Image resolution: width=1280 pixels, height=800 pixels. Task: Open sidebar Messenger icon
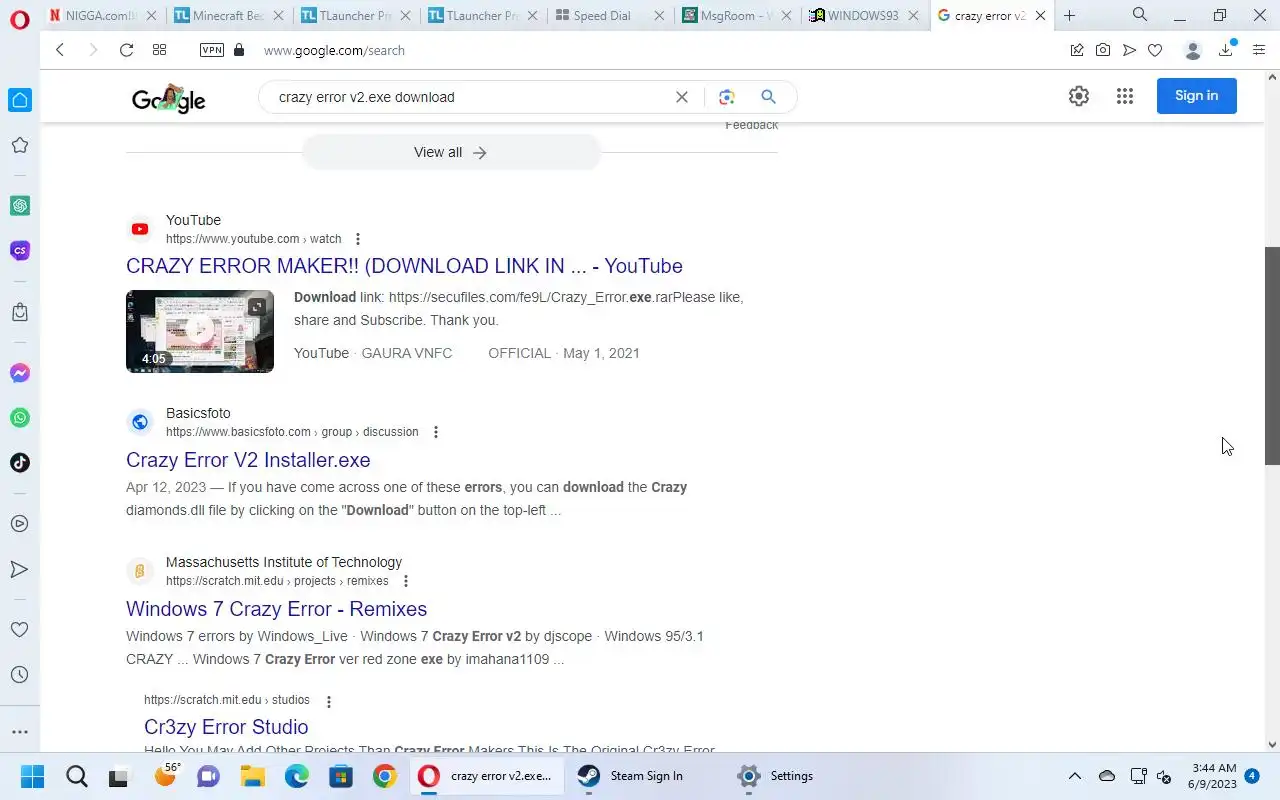click(x=20, y=373)
